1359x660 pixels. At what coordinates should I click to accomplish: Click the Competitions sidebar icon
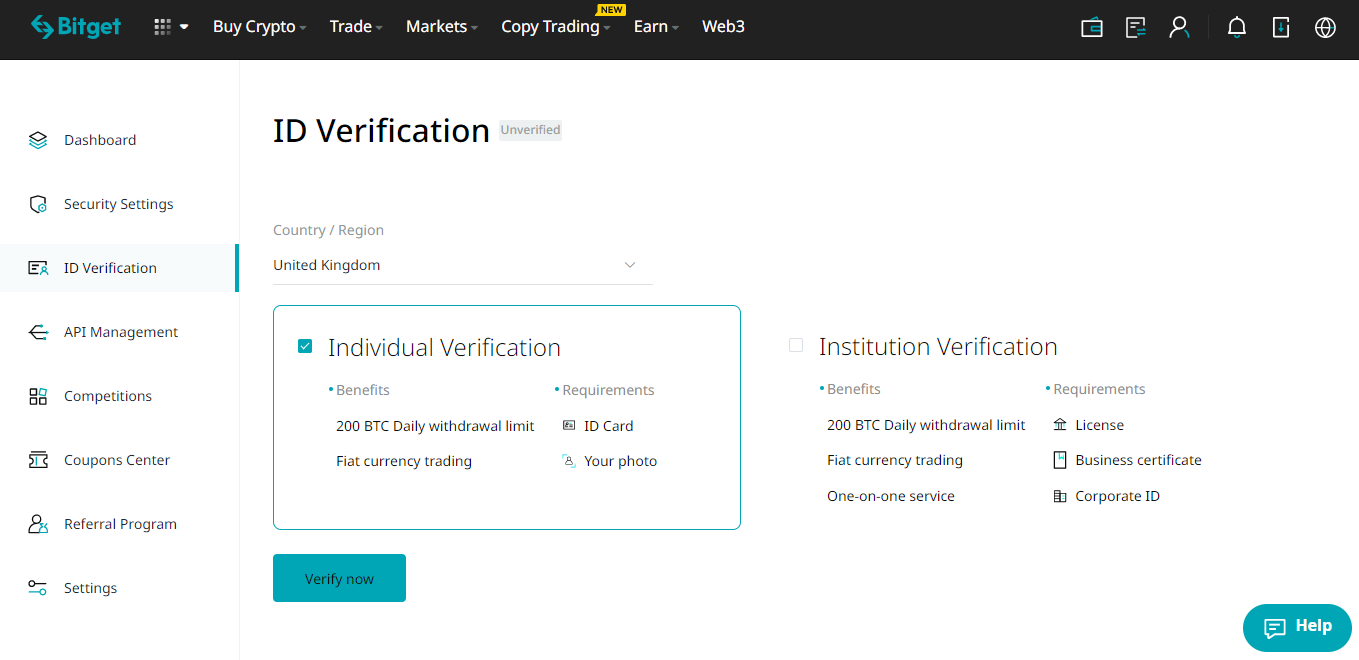pos(38,396)
